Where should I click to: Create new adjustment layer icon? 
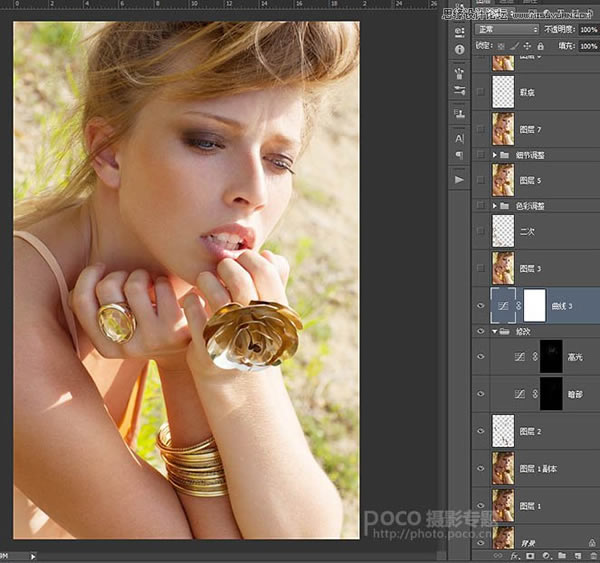pos(546,556)
